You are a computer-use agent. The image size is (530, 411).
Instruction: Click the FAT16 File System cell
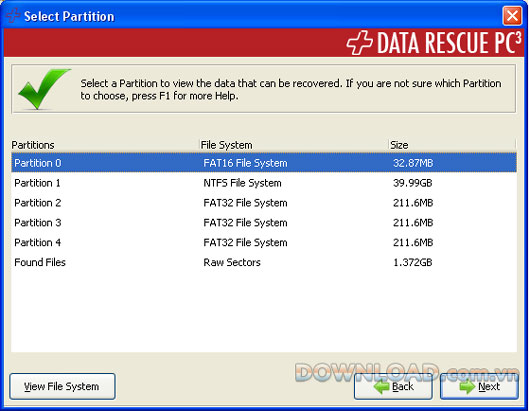point(245,163)
